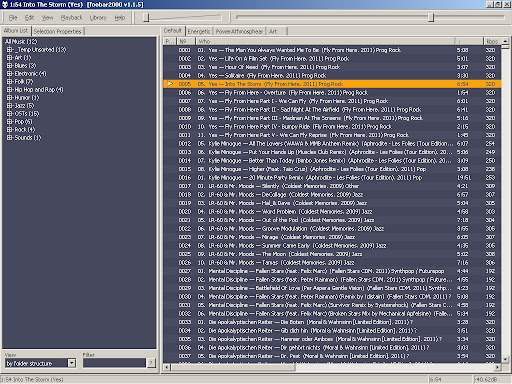Expand the Rock tree node

tap(9, 130)
